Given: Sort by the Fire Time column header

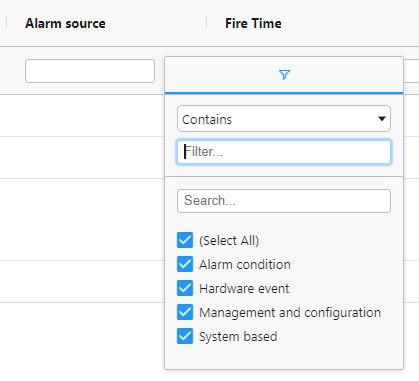Looking at the screenshot, I should pos(253,24).
